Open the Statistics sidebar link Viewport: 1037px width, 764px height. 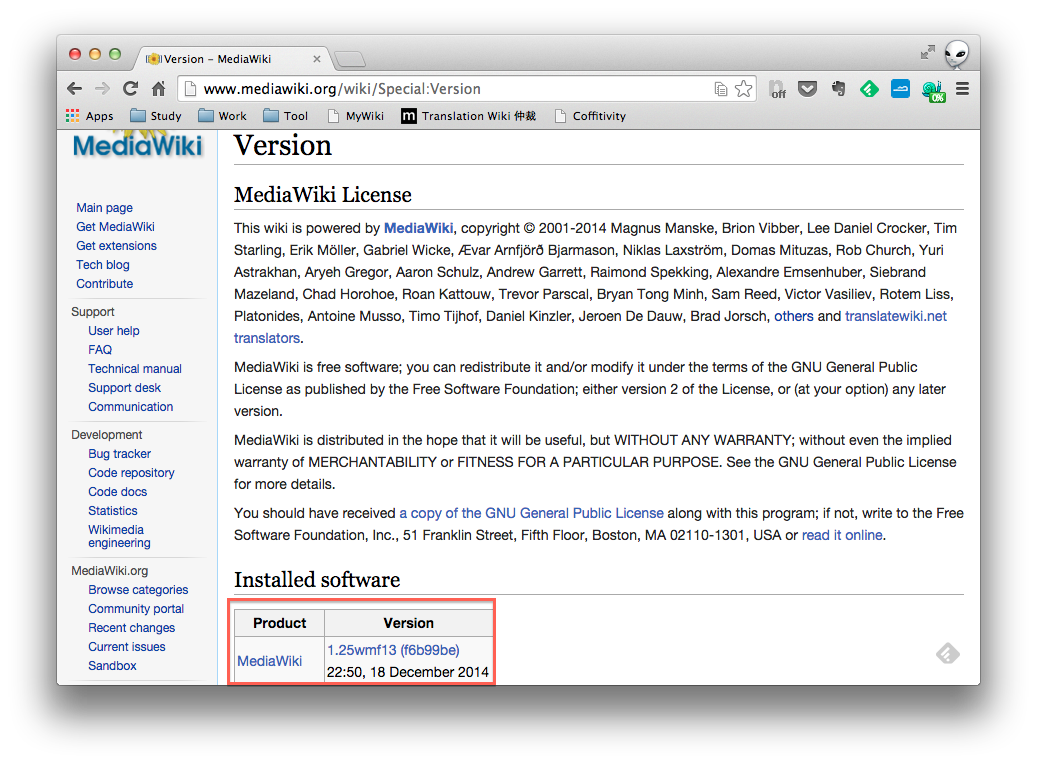click(112, 511)
